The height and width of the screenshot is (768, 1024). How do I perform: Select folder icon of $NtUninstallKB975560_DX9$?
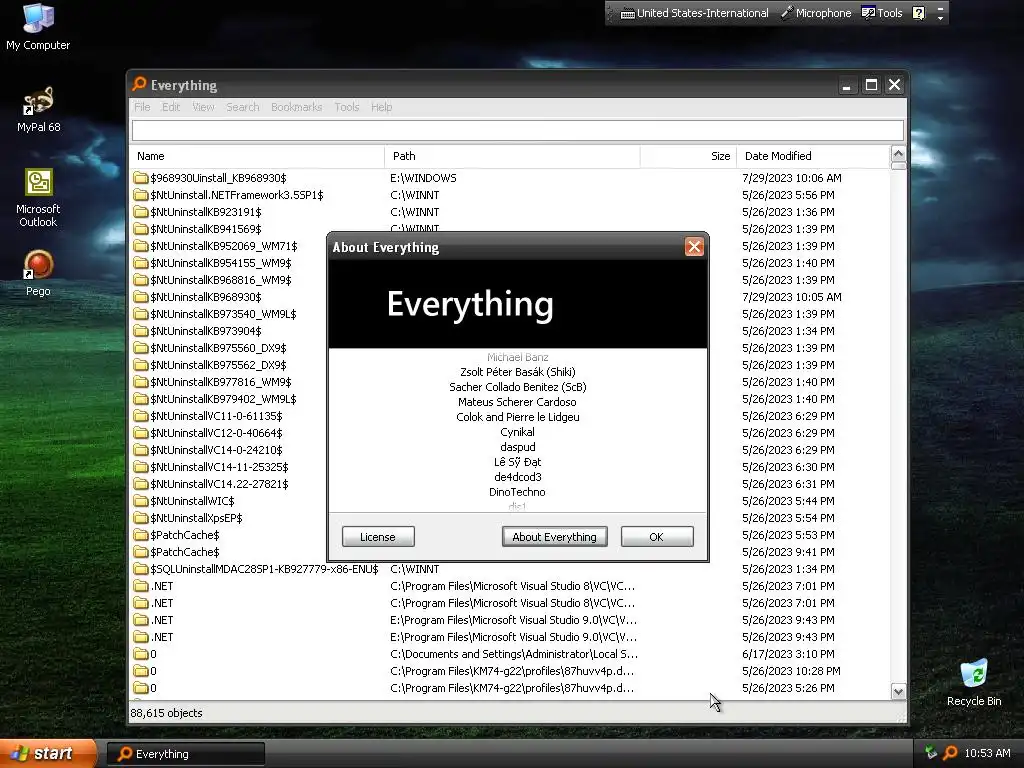click(x=140, y=348)
